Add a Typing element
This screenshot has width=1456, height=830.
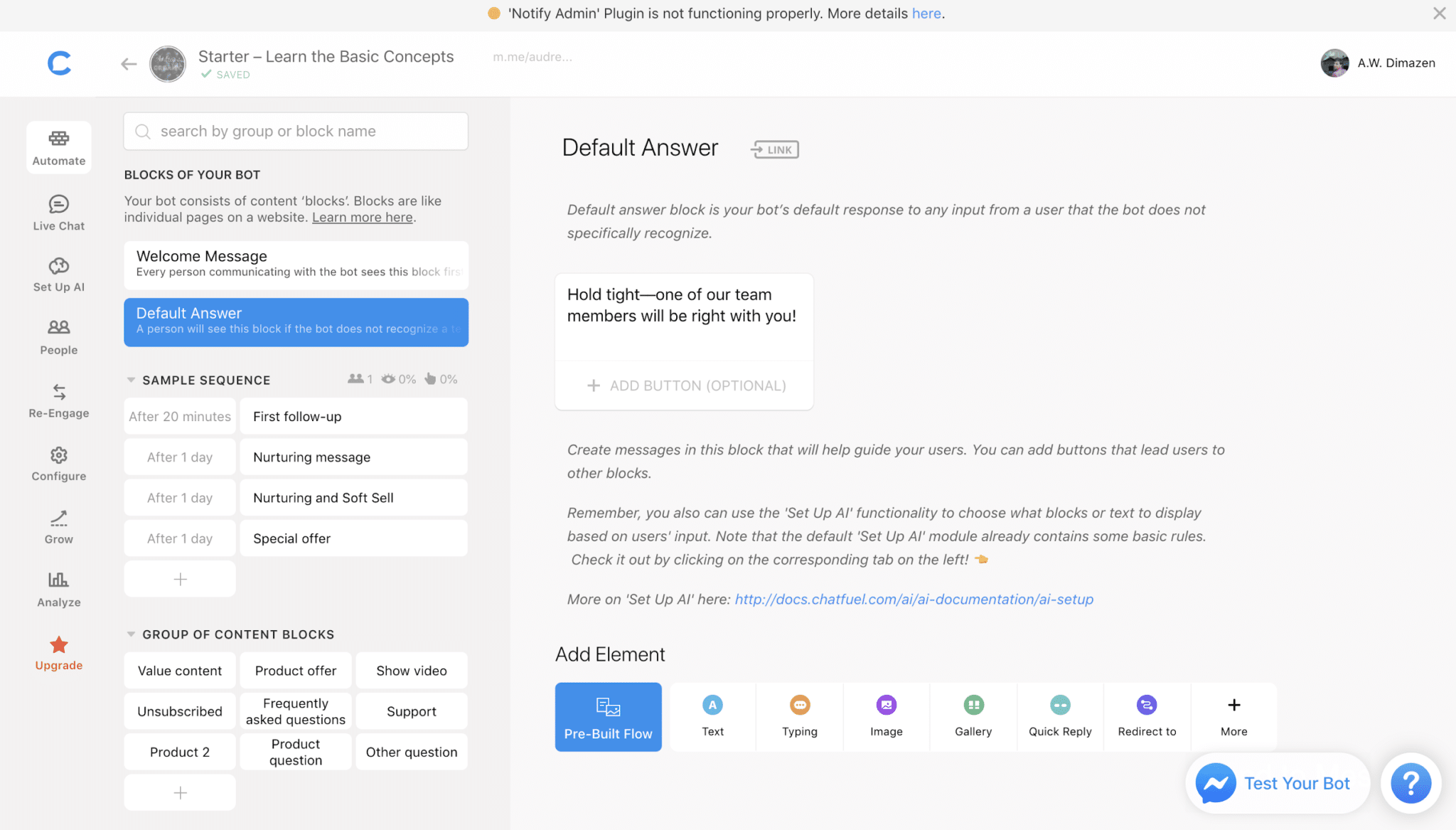tap(799, 716)
